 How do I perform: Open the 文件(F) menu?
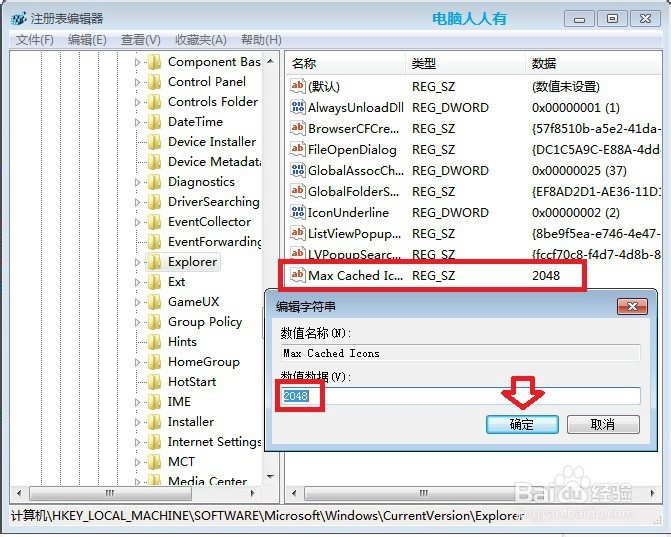pos(35,40)
